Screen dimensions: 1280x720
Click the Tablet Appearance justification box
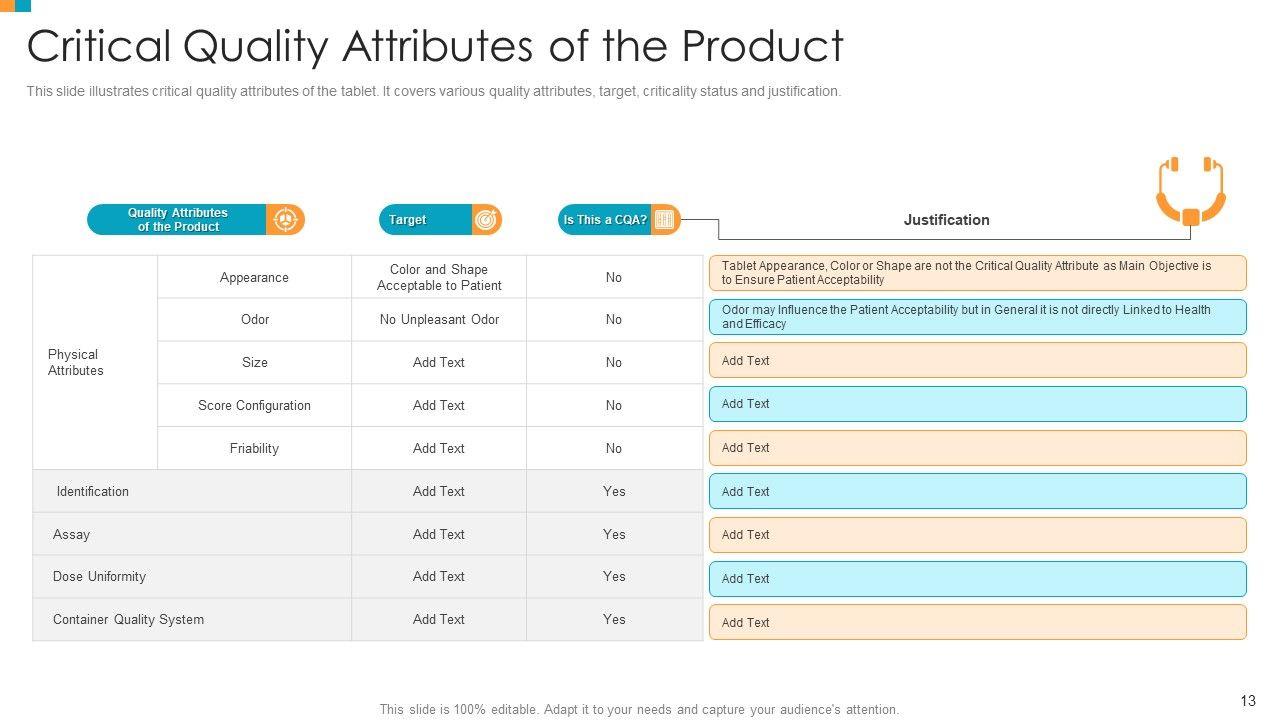977,273
